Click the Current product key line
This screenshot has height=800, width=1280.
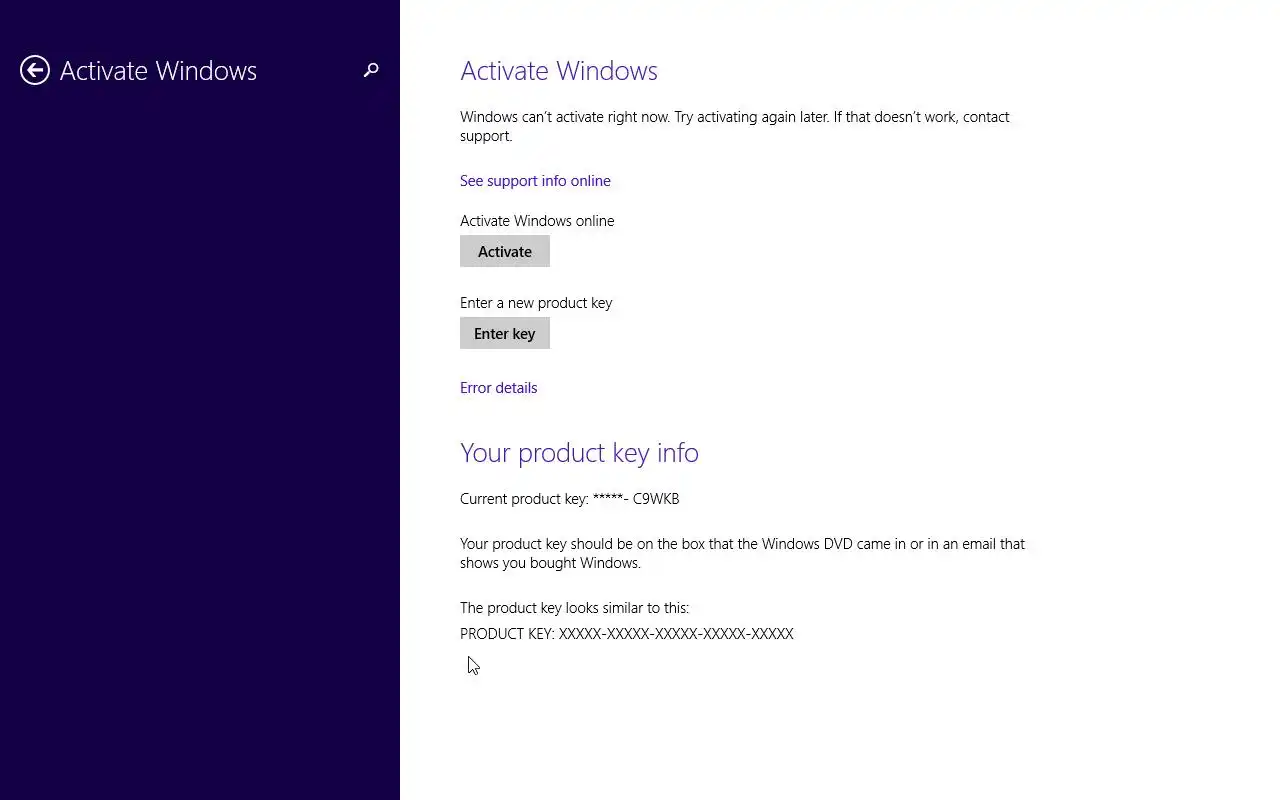click(x=570, y=498)
